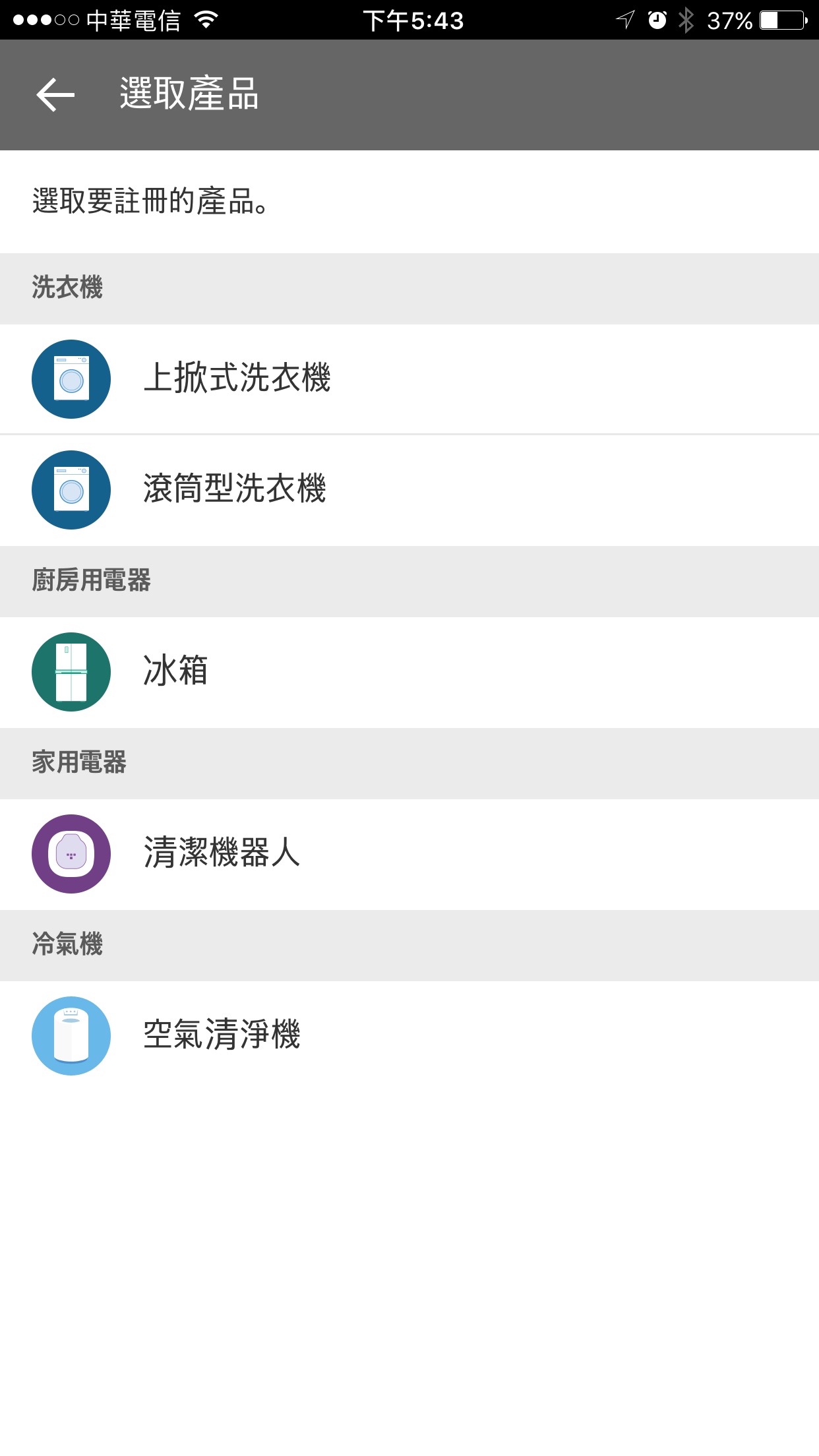Tap the 洗衣機 section header

(x=67, y=288)
